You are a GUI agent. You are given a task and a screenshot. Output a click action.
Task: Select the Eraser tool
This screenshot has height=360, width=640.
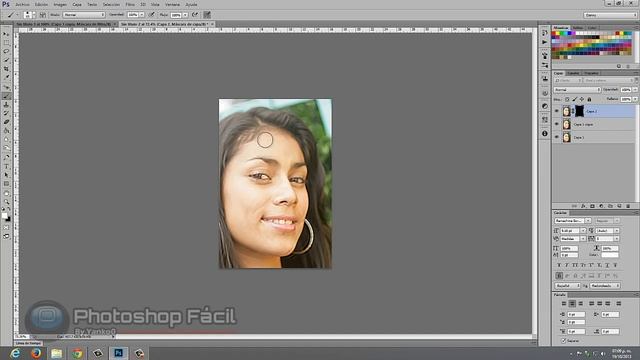tap(6, 122)
